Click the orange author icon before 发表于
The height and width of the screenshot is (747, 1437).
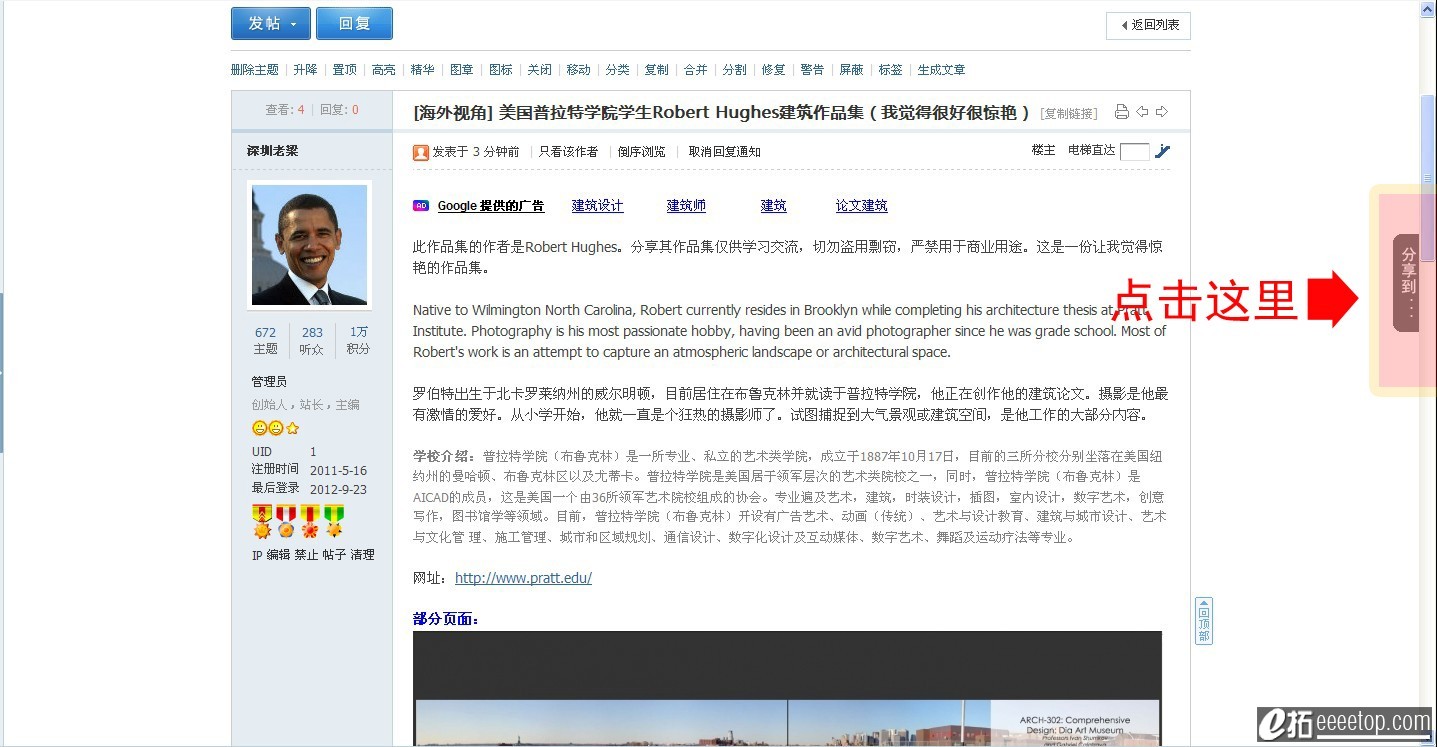(421, 152)
